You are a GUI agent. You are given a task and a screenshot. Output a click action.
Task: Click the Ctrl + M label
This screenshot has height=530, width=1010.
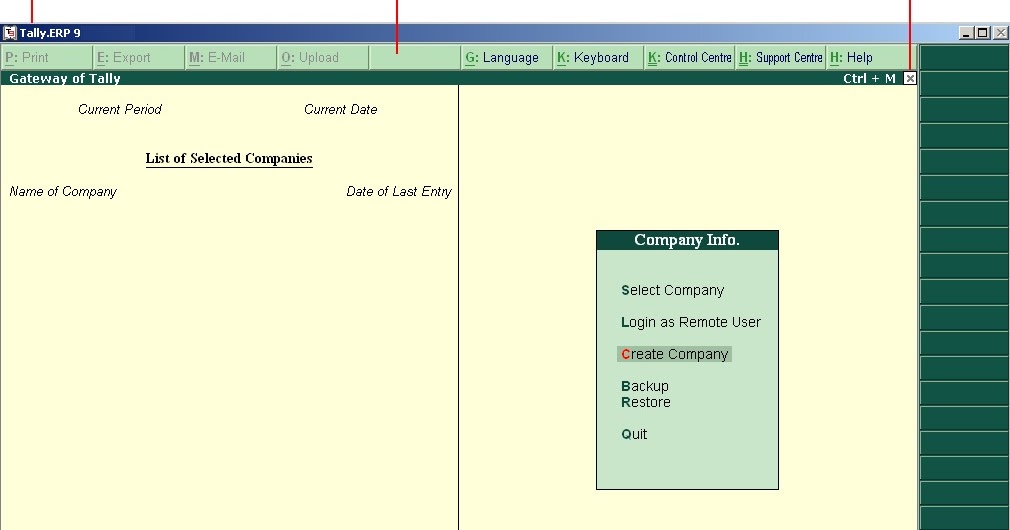(x=869, y=79)
